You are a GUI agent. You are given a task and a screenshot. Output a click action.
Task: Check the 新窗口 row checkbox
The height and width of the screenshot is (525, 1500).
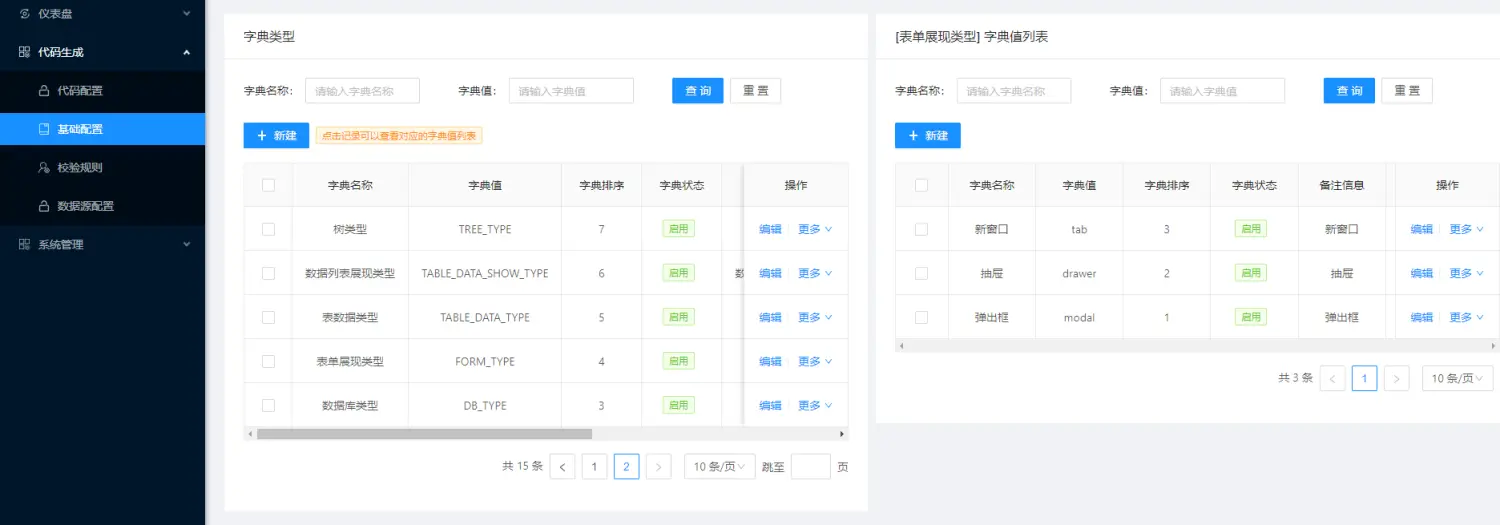point(921,229)
